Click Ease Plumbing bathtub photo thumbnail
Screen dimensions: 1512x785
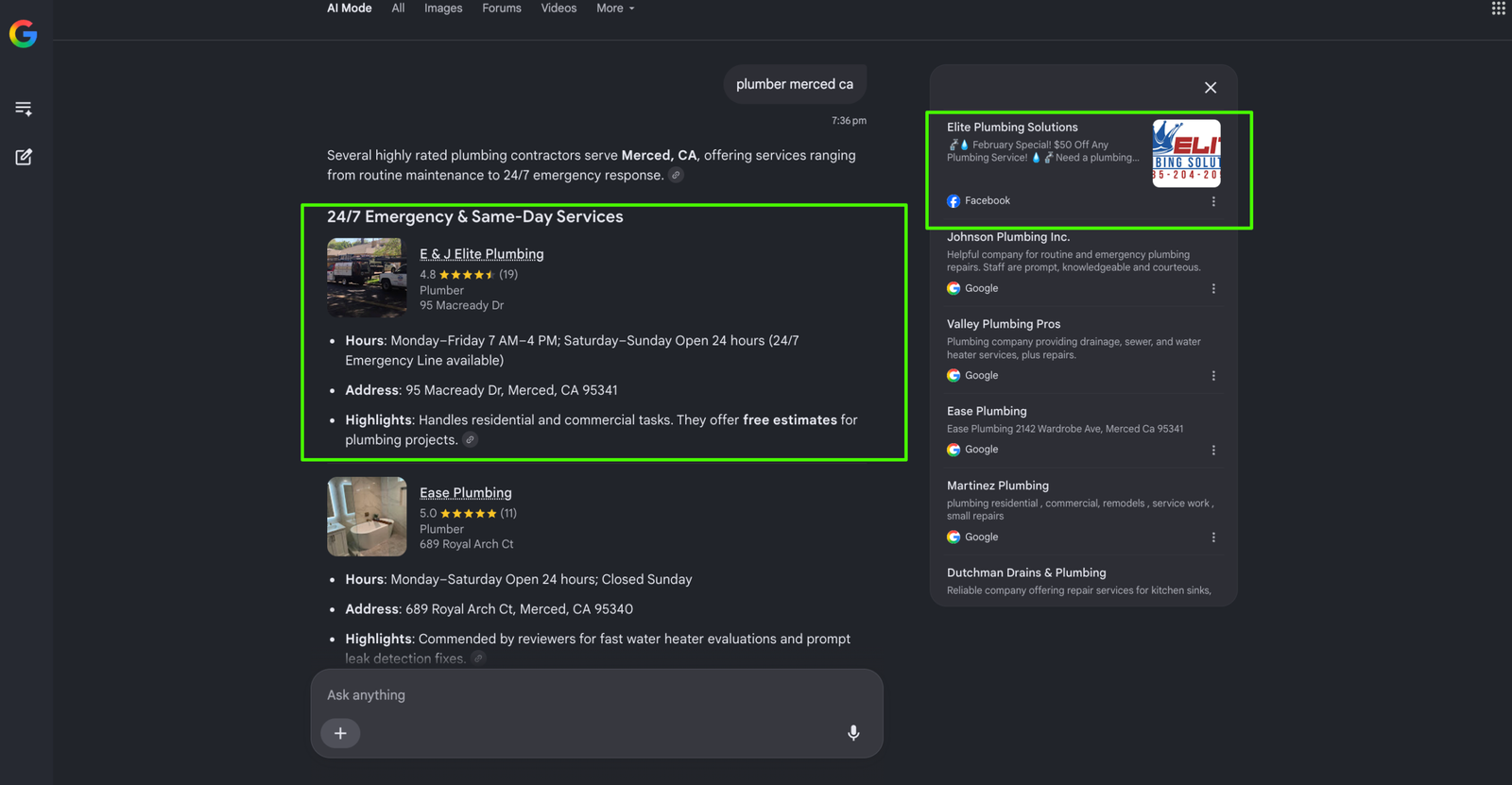[367, 517]
